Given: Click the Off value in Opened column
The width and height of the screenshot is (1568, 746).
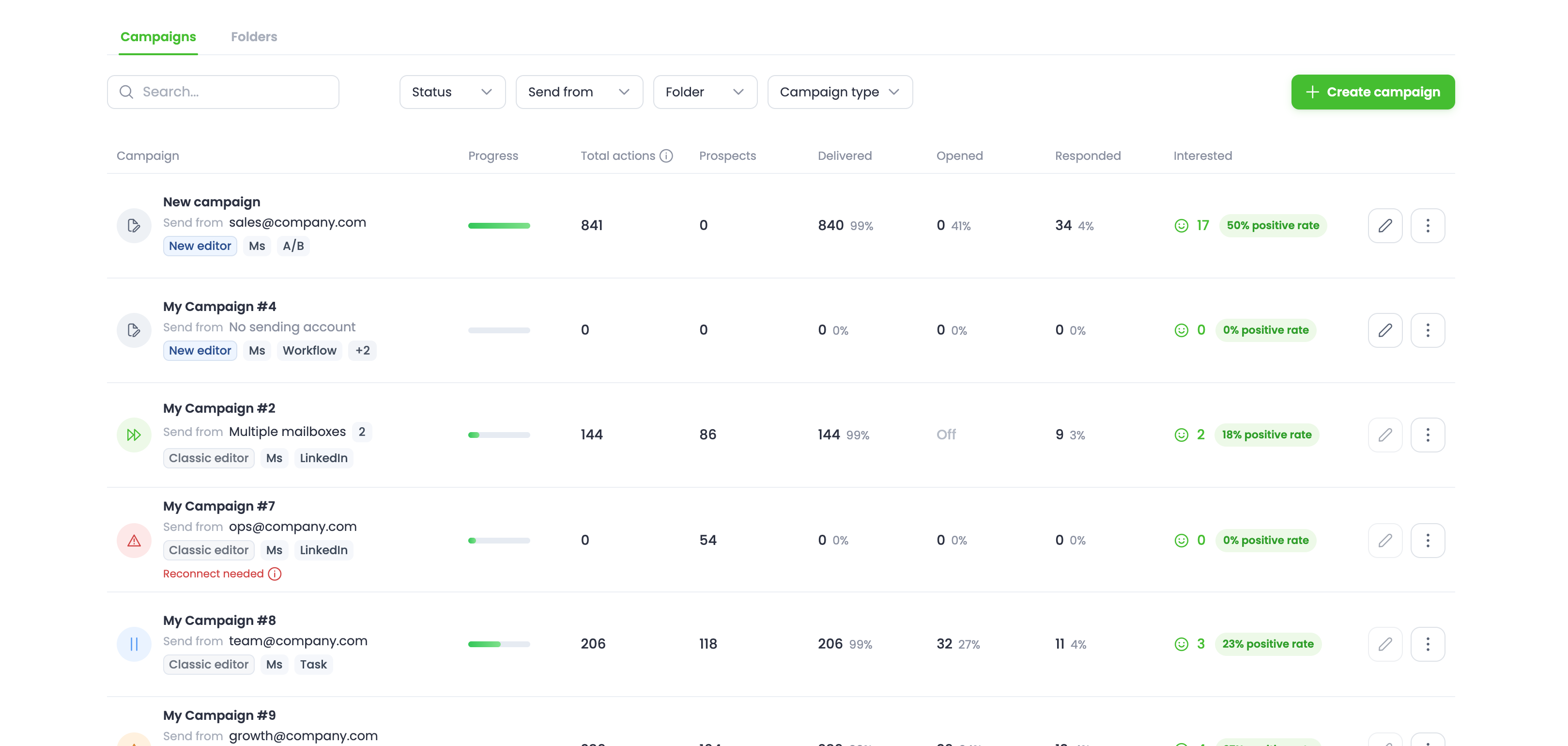Looking at the screenshot, I should (x=946, y=435).
